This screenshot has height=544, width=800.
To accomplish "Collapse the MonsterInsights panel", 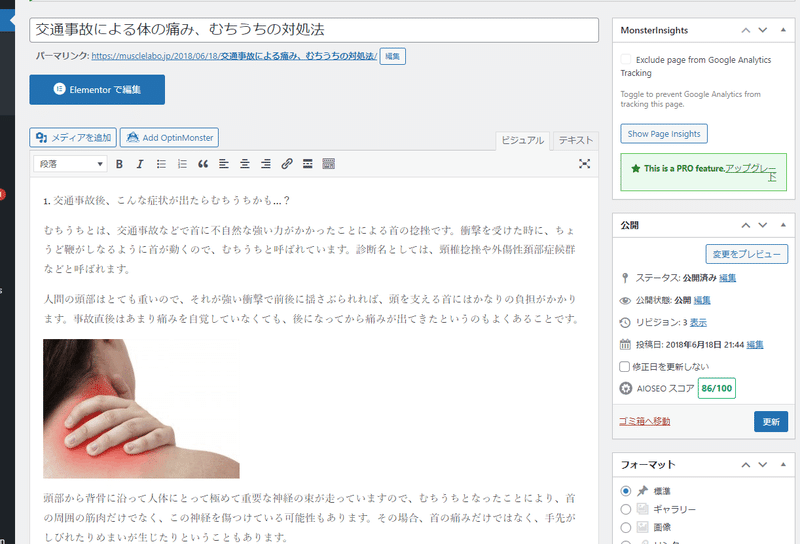I will click(x=783, y=30).
